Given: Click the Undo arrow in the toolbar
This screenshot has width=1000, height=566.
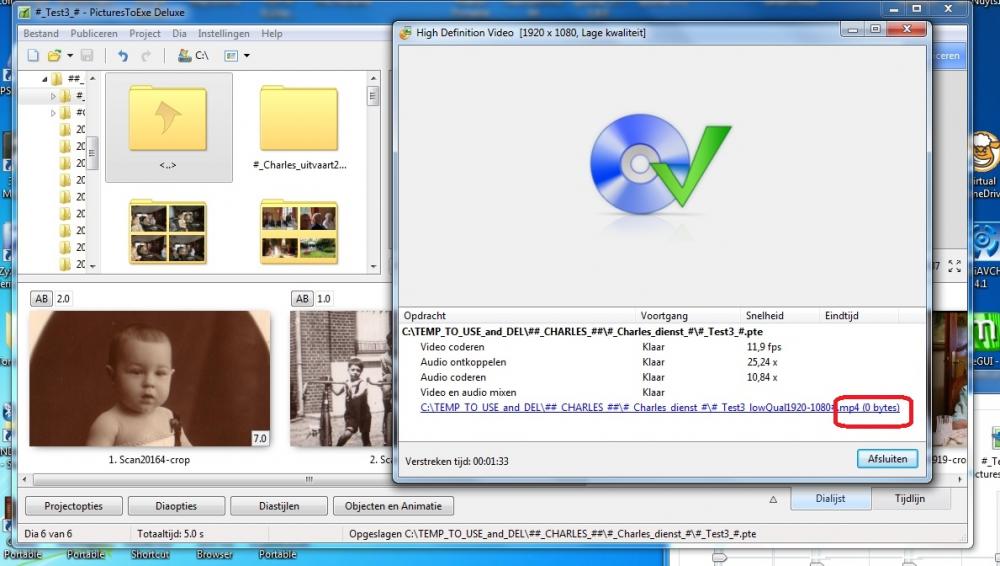Looking at the screenshot, I should [123, 56].
